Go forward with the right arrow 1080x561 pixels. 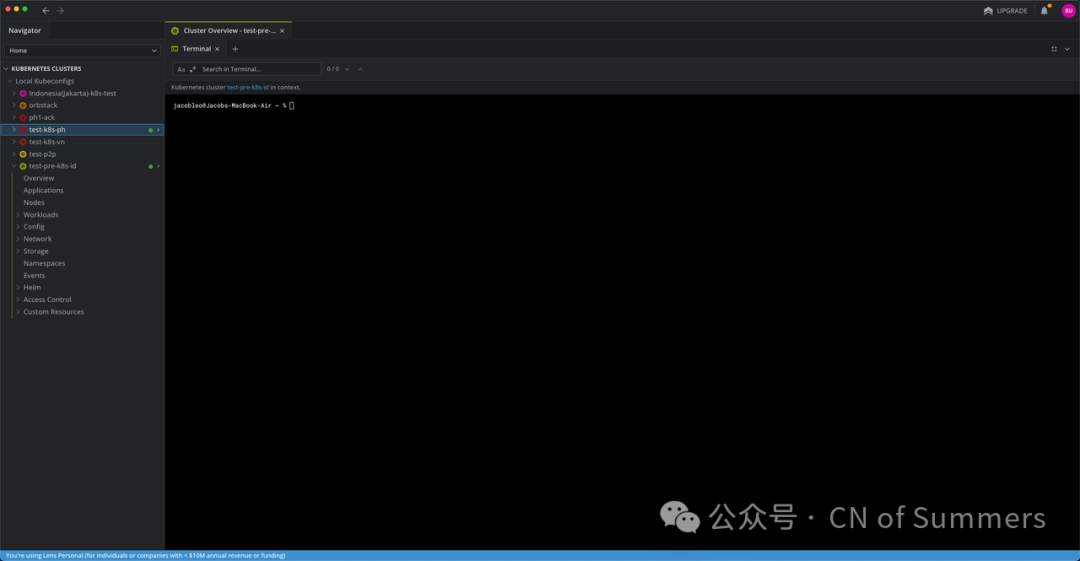pos(61,10)
